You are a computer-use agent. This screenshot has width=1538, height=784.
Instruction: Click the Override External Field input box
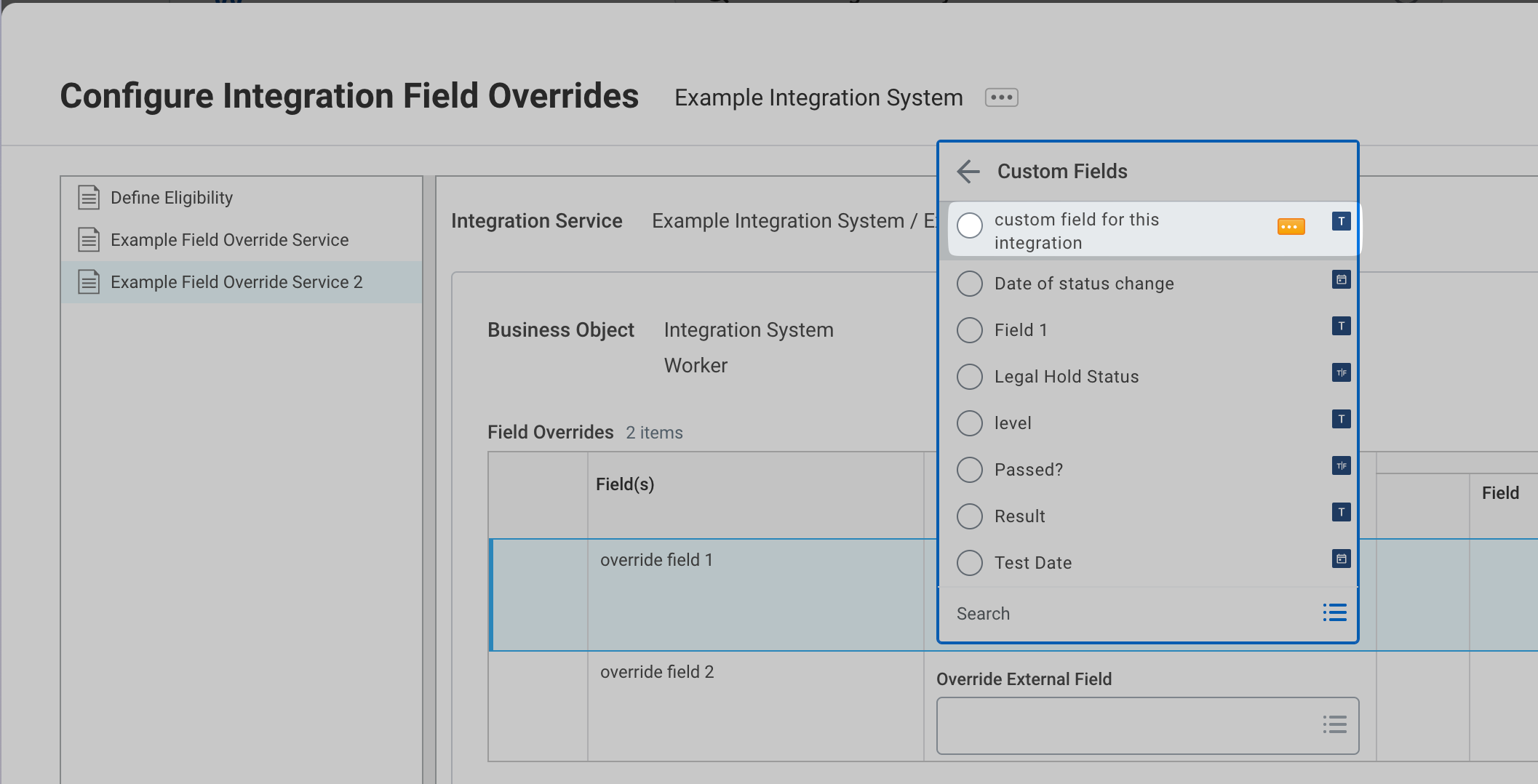(1147, 726)
